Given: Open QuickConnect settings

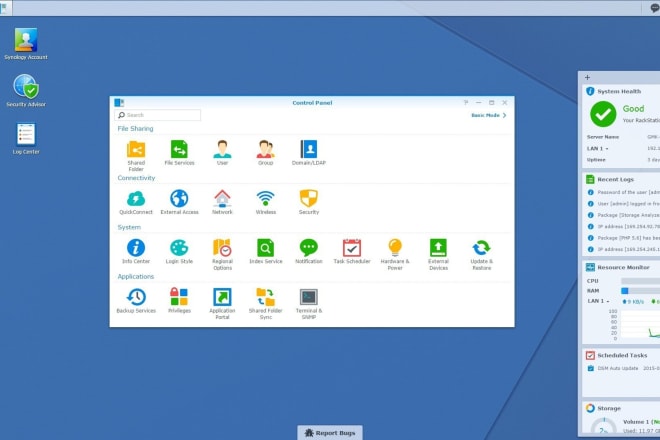Looking at the screenshot, I should click(136, 202).
